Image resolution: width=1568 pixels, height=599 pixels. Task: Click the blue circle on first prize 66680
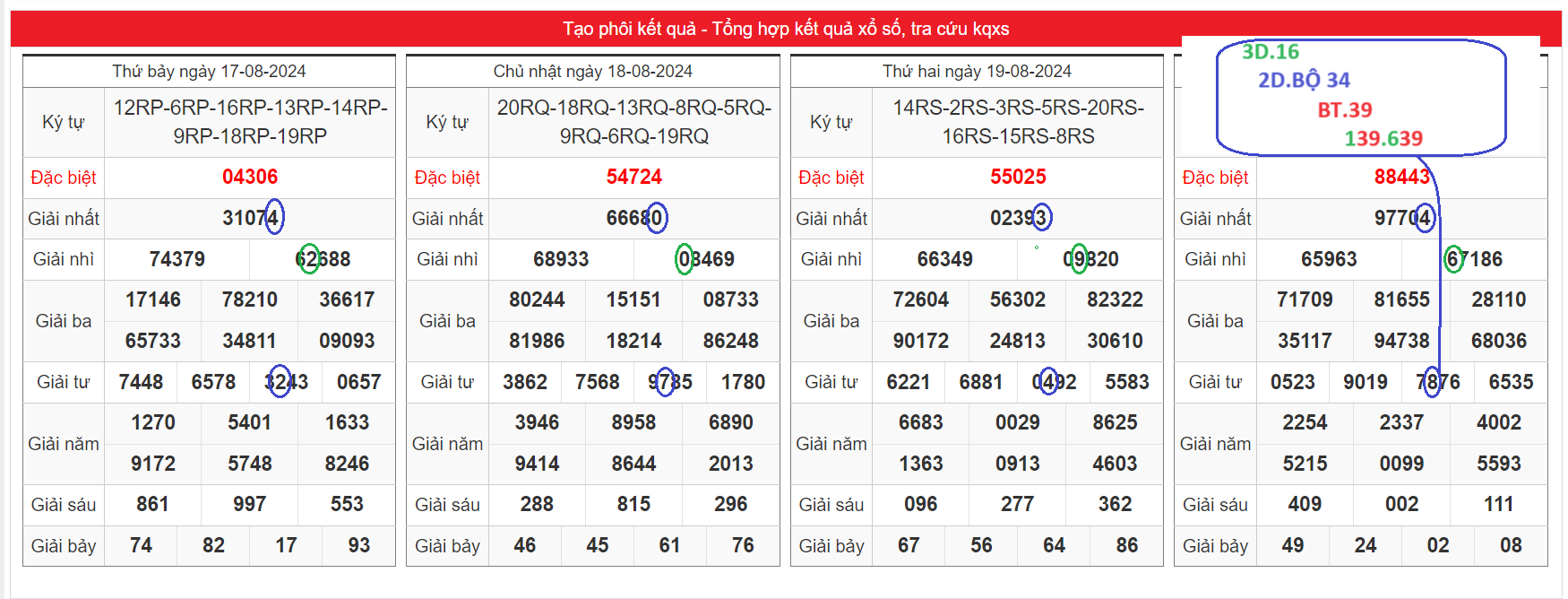tap(658, 217)
